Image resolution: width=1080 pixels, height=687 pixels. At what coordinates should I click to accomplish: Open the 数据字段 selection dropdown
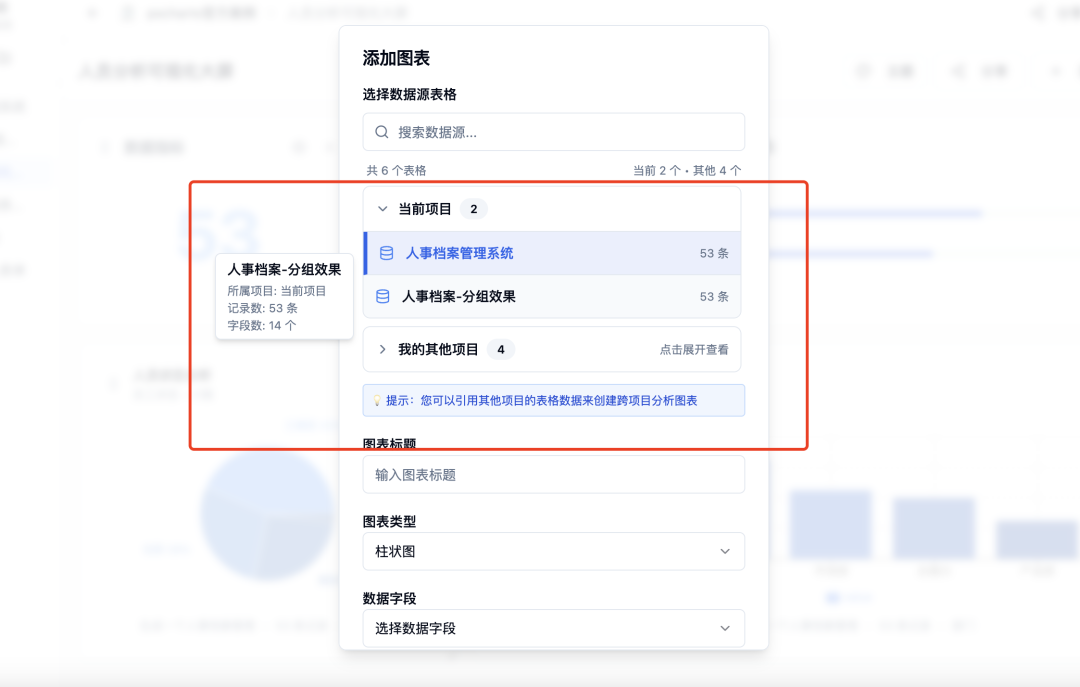[x=553, y=628]
